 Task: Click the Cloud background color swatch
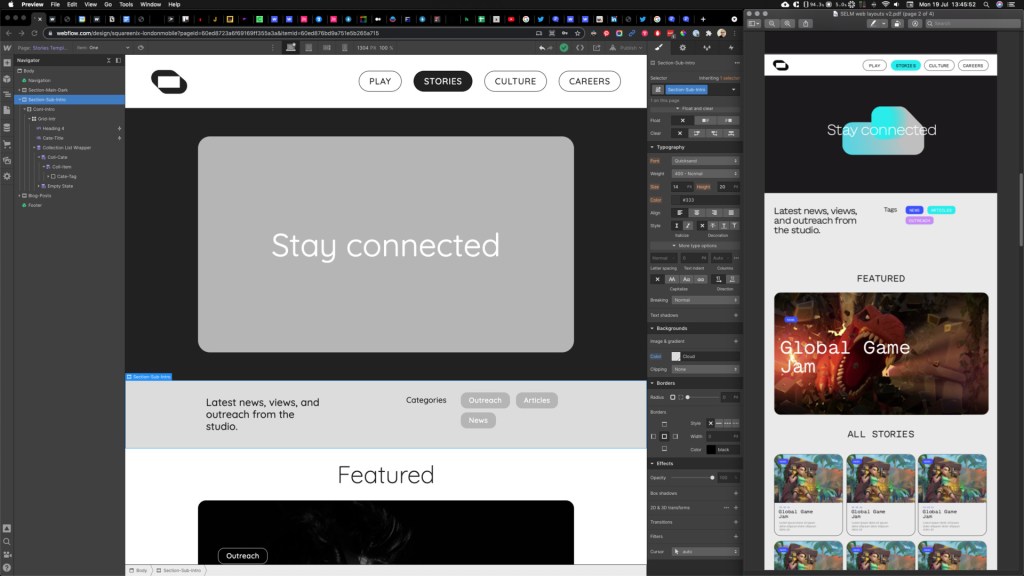coord(676,356)
